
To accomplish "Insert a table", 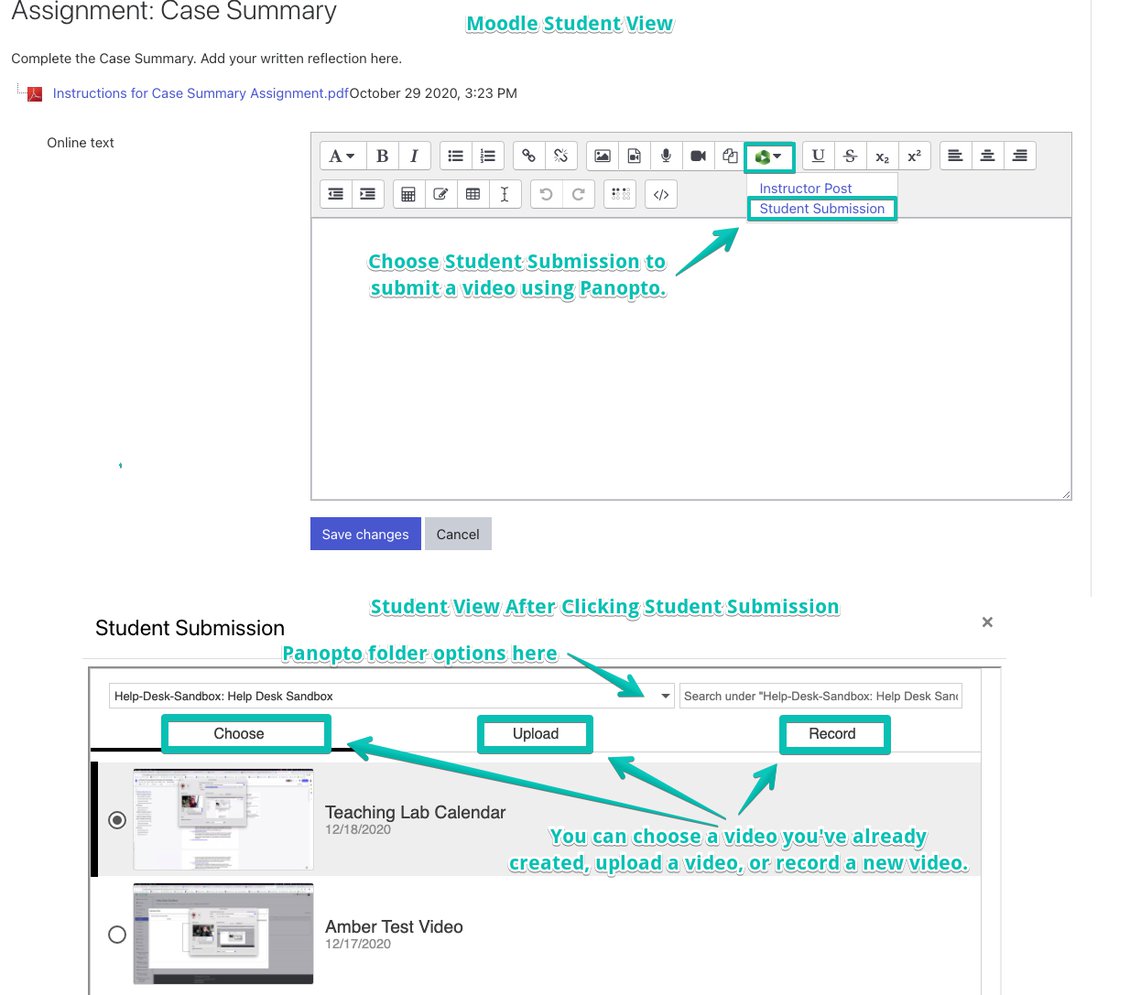I will 473,194.
